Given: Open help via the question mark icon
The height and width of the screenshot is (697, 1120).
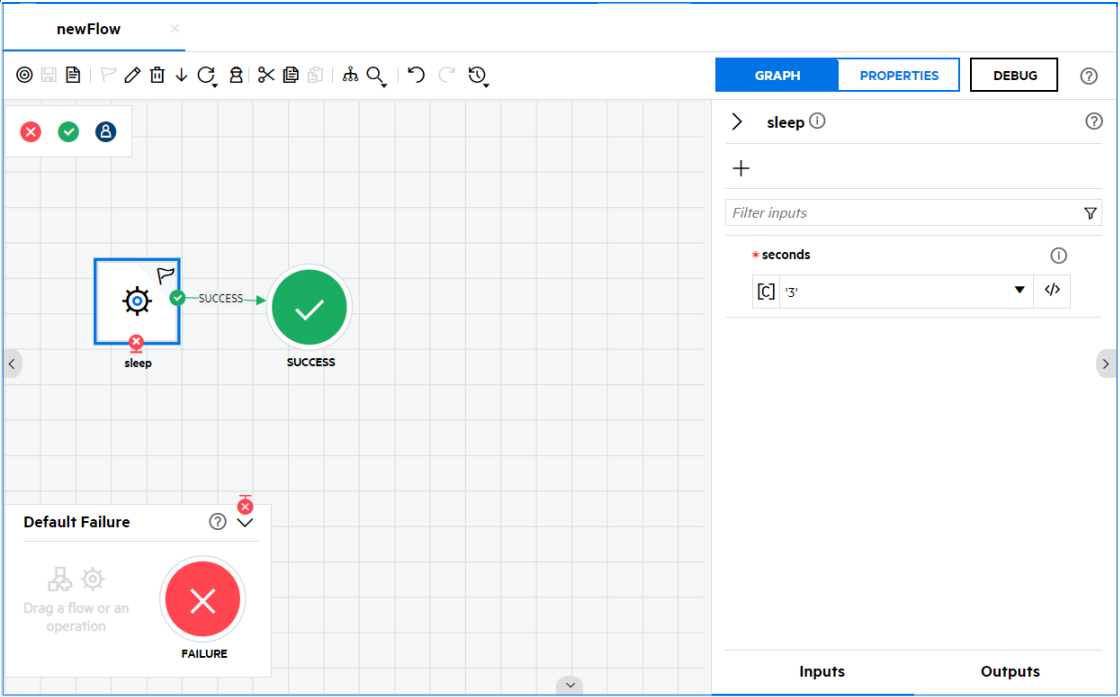Looking at the screenshot, I should 1088,75.
